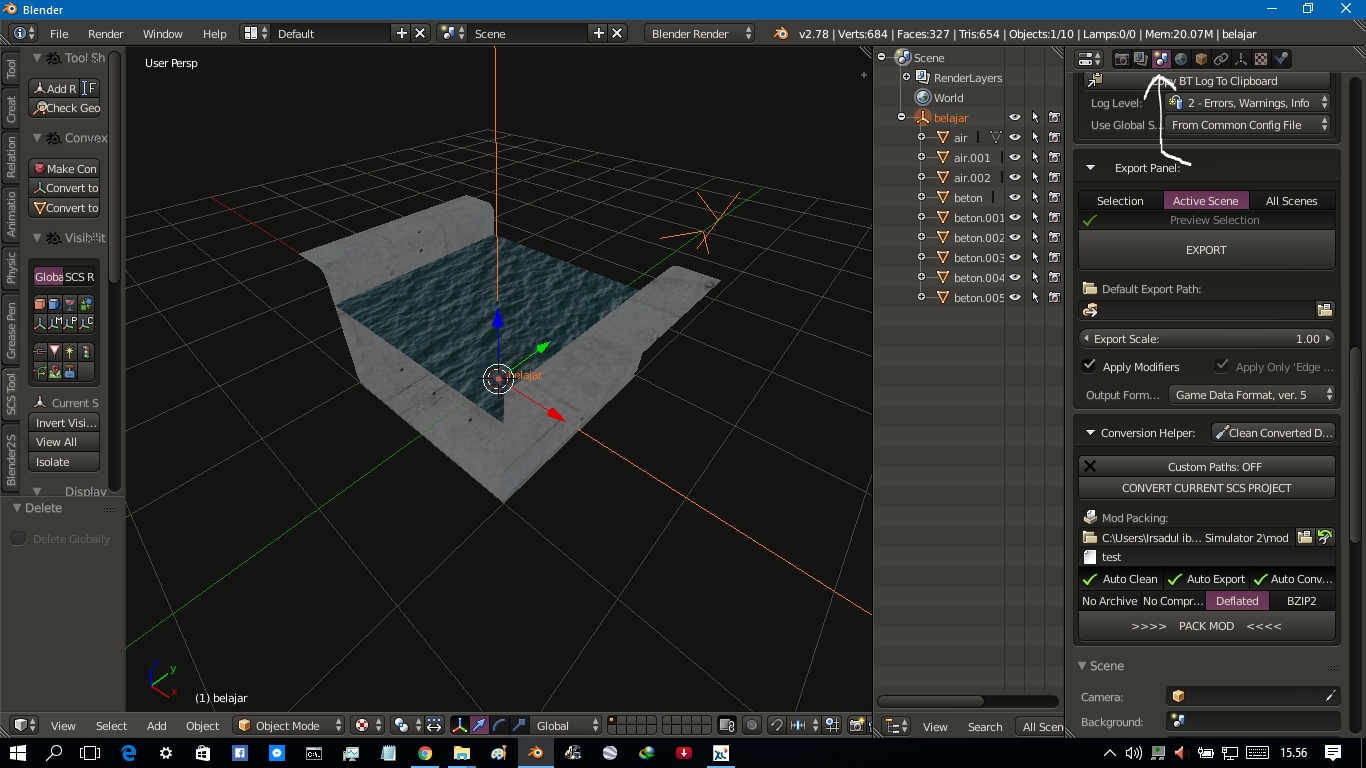Open the Default Export Path file browser icon
This screenshot has height=768, width=1366.
point(1325,310)
